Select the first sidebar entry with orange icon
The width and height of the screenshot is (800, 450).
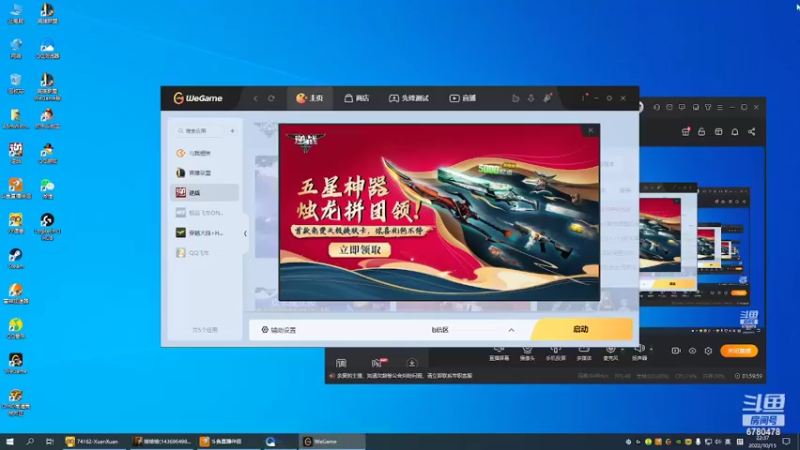coord(205,153)
